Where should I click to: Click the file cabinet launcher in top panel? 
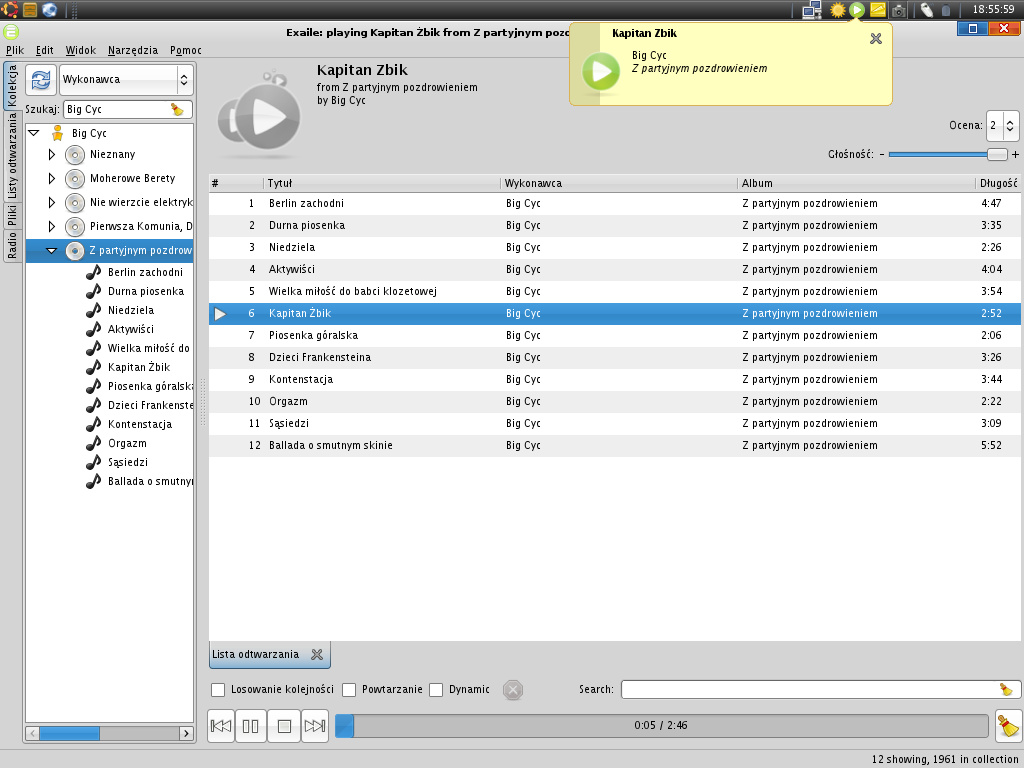pyautogui.click(x=29, y=10)
